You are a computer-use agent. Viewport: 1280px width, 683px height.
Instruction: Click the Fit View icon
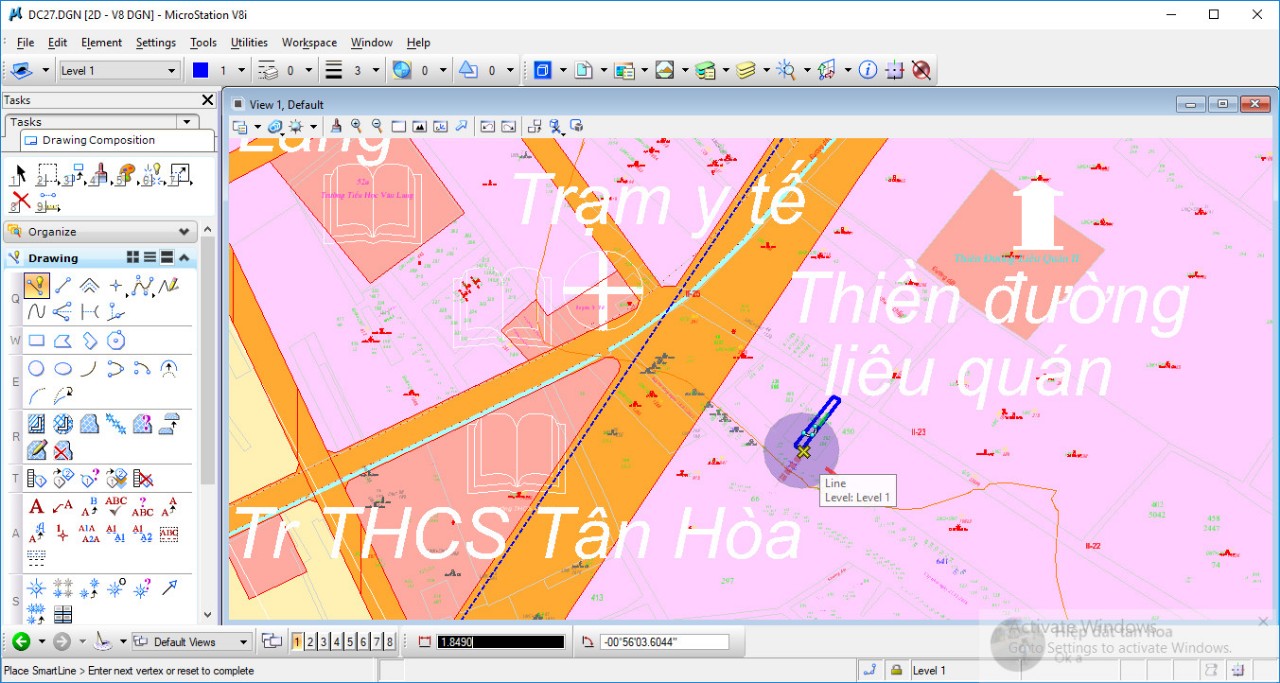click(419, 127)
